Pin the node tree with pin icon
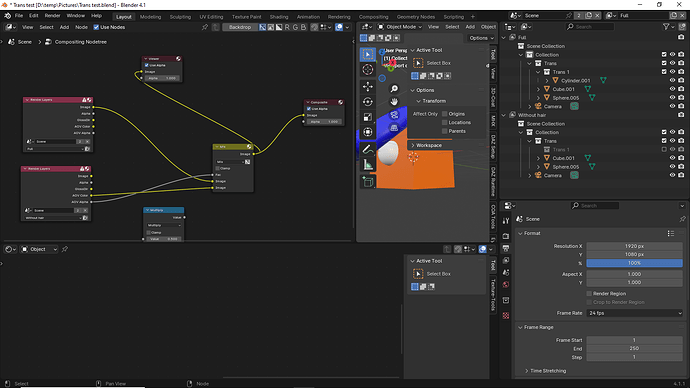The height and width of the screenshot is (388, 690). pos(205,27)
